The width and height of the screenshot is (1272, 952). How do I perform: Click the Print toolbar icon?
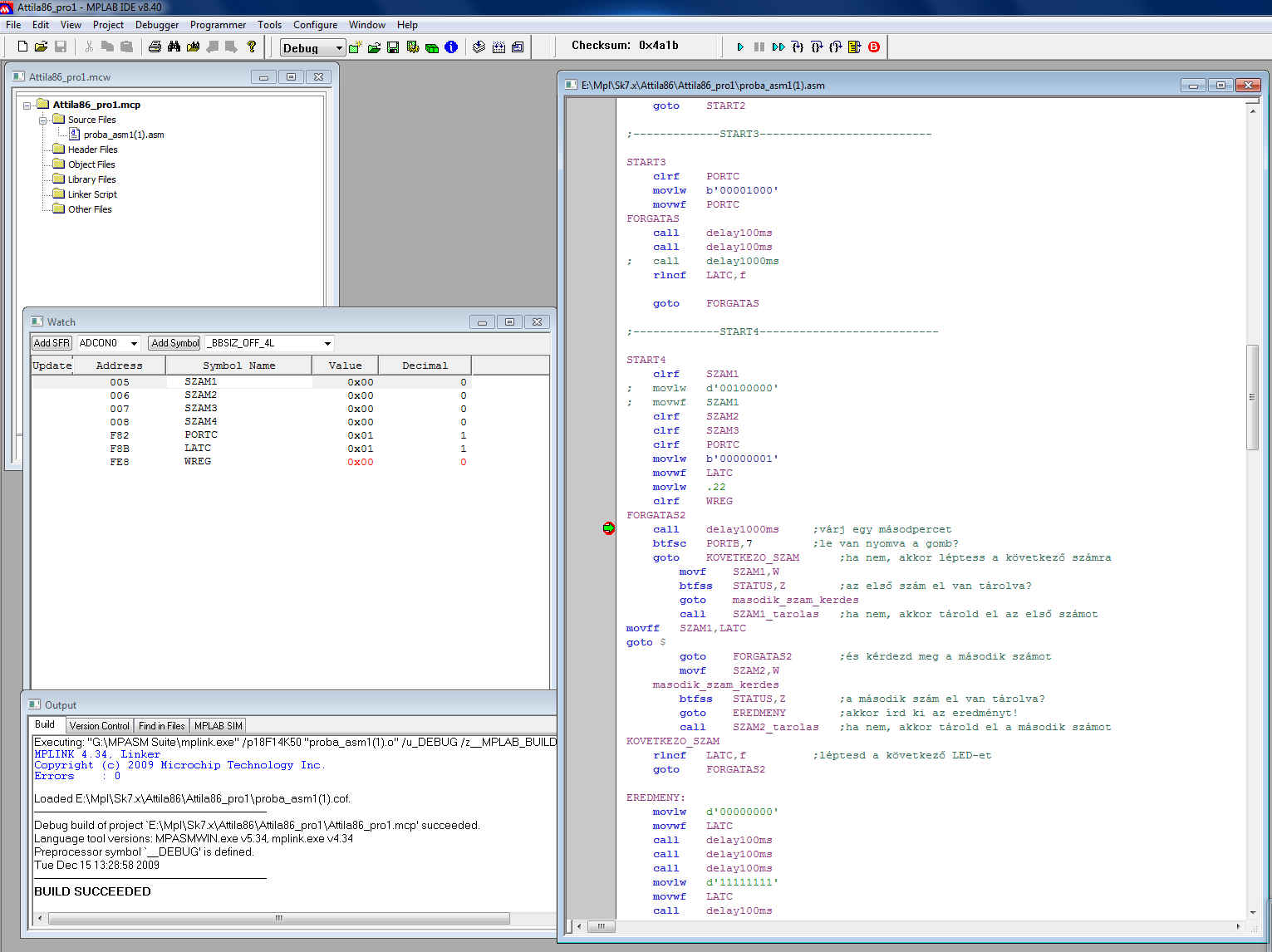[x=155, y=47]
